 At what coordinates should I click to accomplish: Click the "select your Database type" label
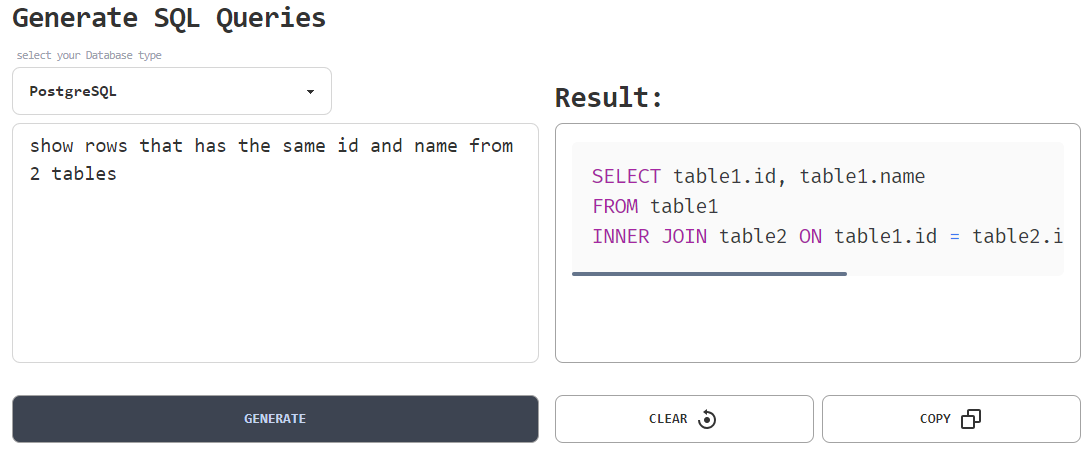click(x=89, y=56)
